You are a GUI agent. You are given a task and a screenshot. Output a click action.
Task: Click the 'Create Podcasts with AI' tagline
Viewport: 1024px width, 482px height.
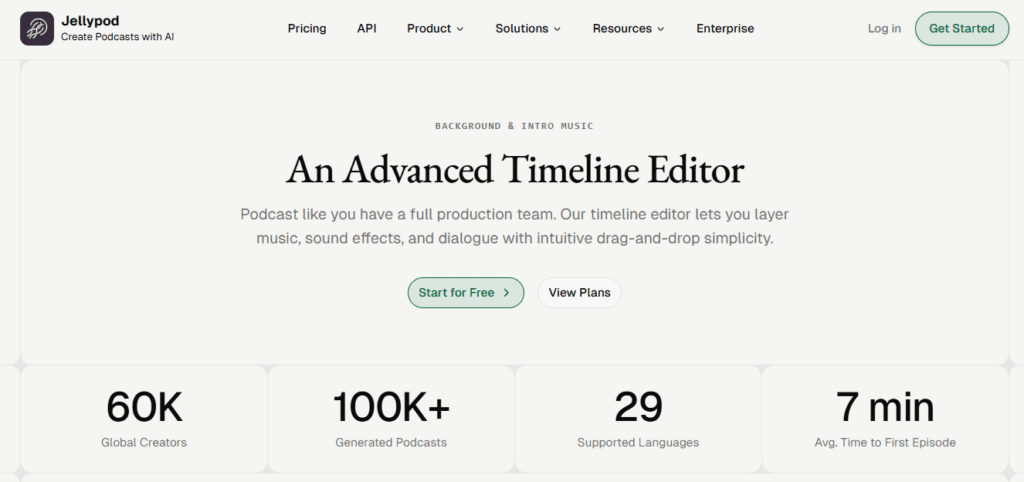117,37
